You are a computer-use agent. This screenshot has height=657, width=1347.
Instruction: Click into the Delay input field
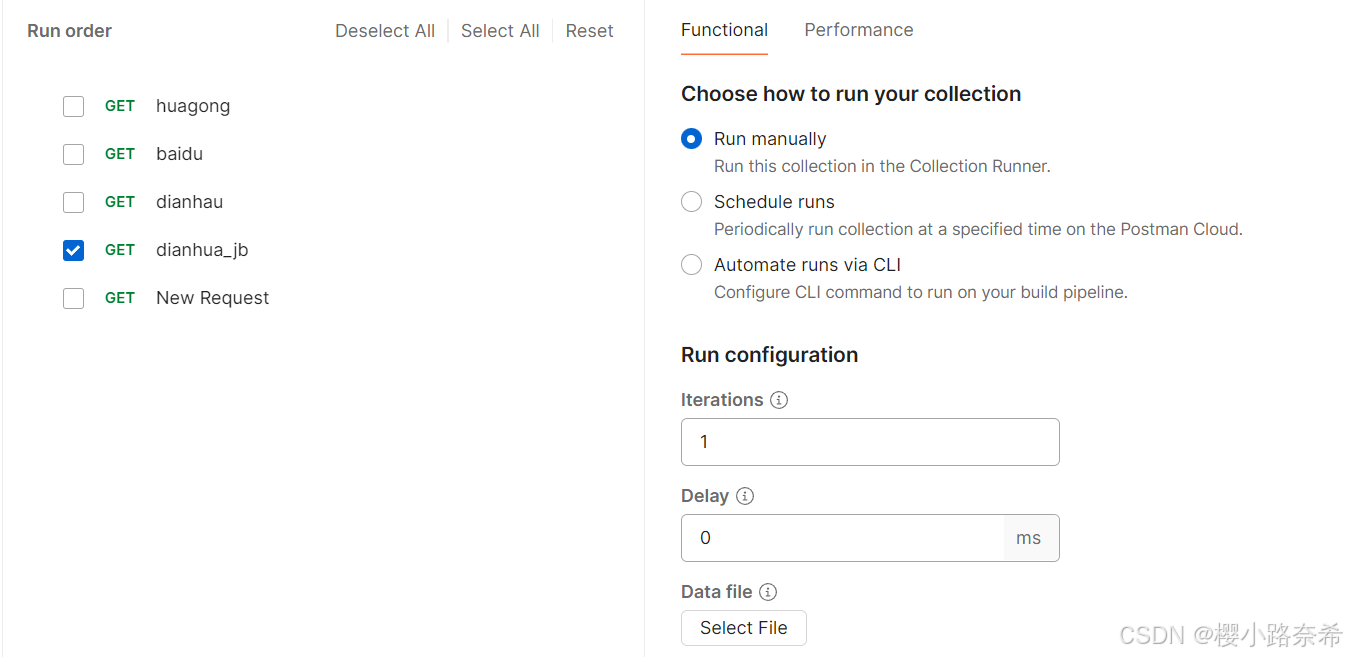pyautogui.click(x=842, y=538)
